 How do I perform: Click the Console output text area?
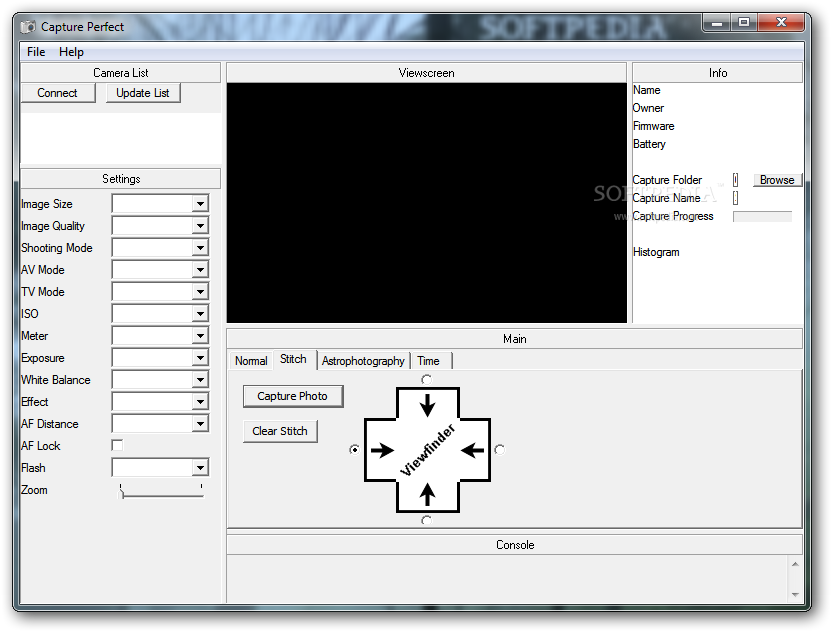[508, 579]
